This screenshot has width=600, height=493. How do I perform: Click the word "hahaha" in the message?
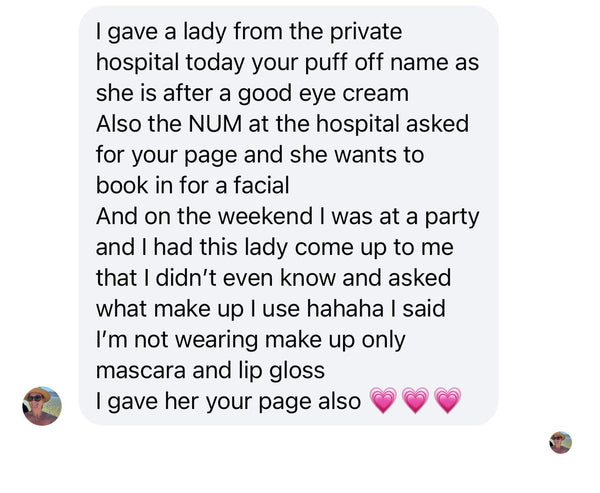point(345,309)
